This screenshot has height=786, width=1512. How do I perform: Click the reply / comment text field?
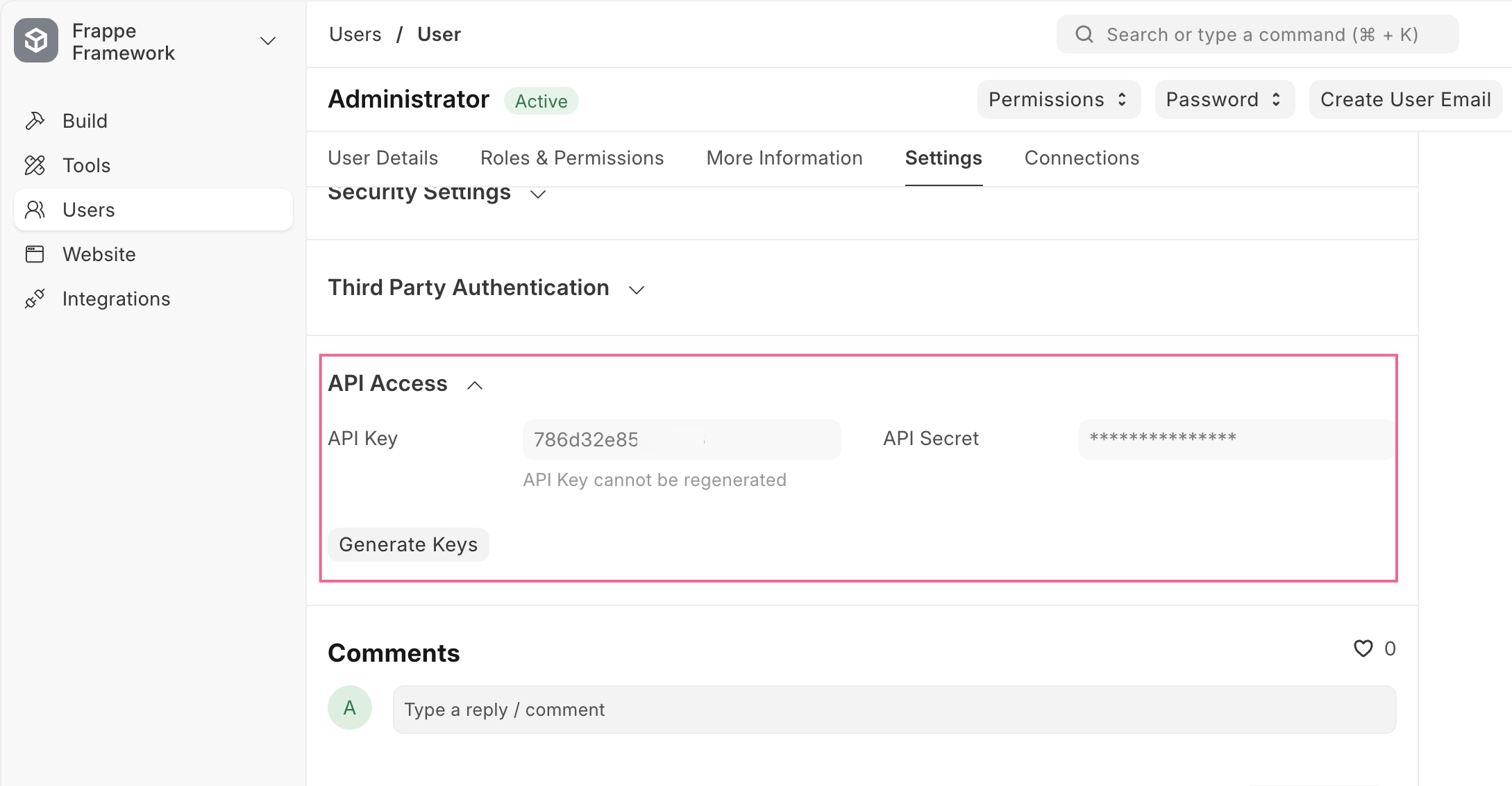click(894, 710)
